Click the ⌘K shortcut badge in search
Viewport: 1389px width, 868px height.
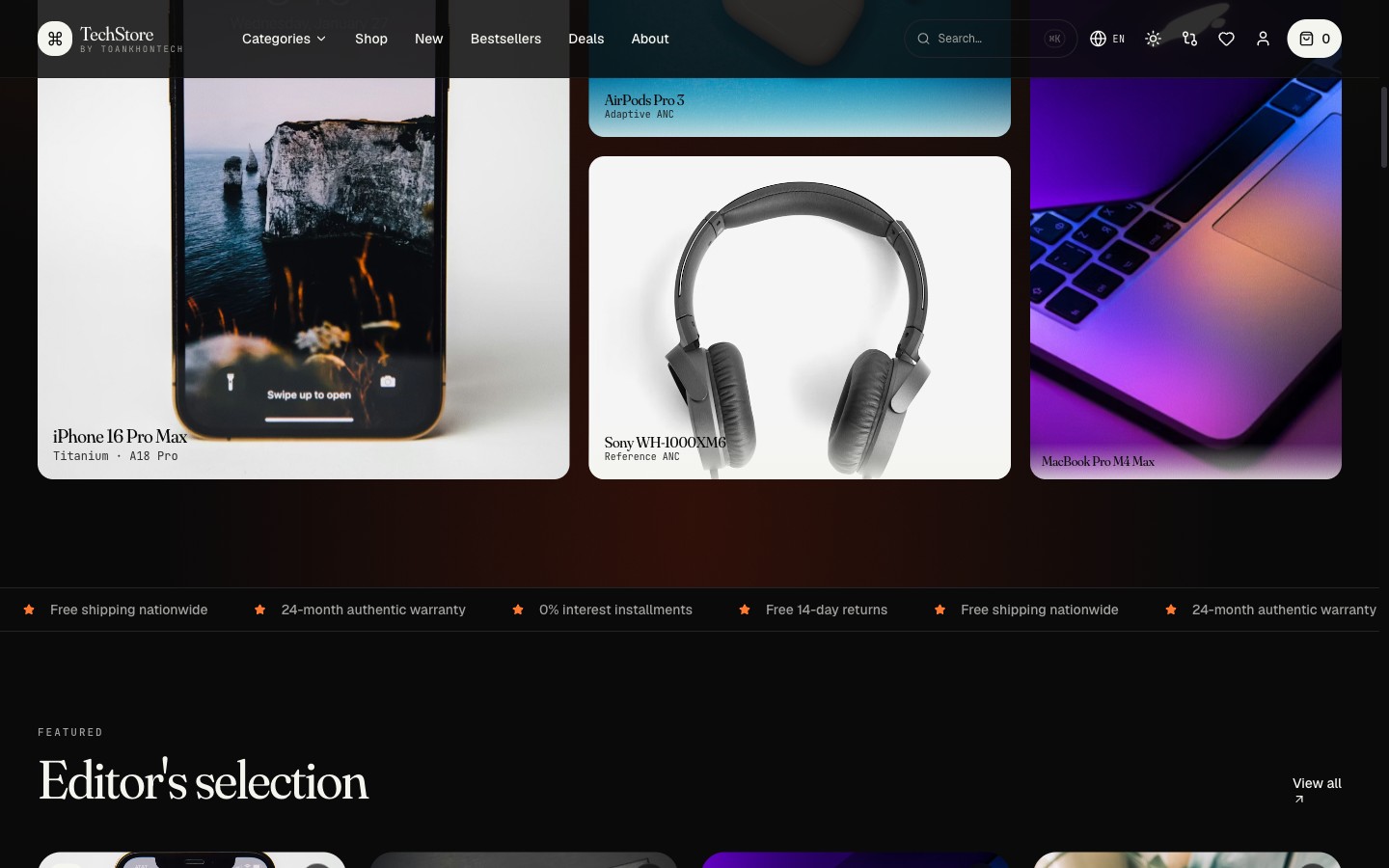[x=1054, y=39]
